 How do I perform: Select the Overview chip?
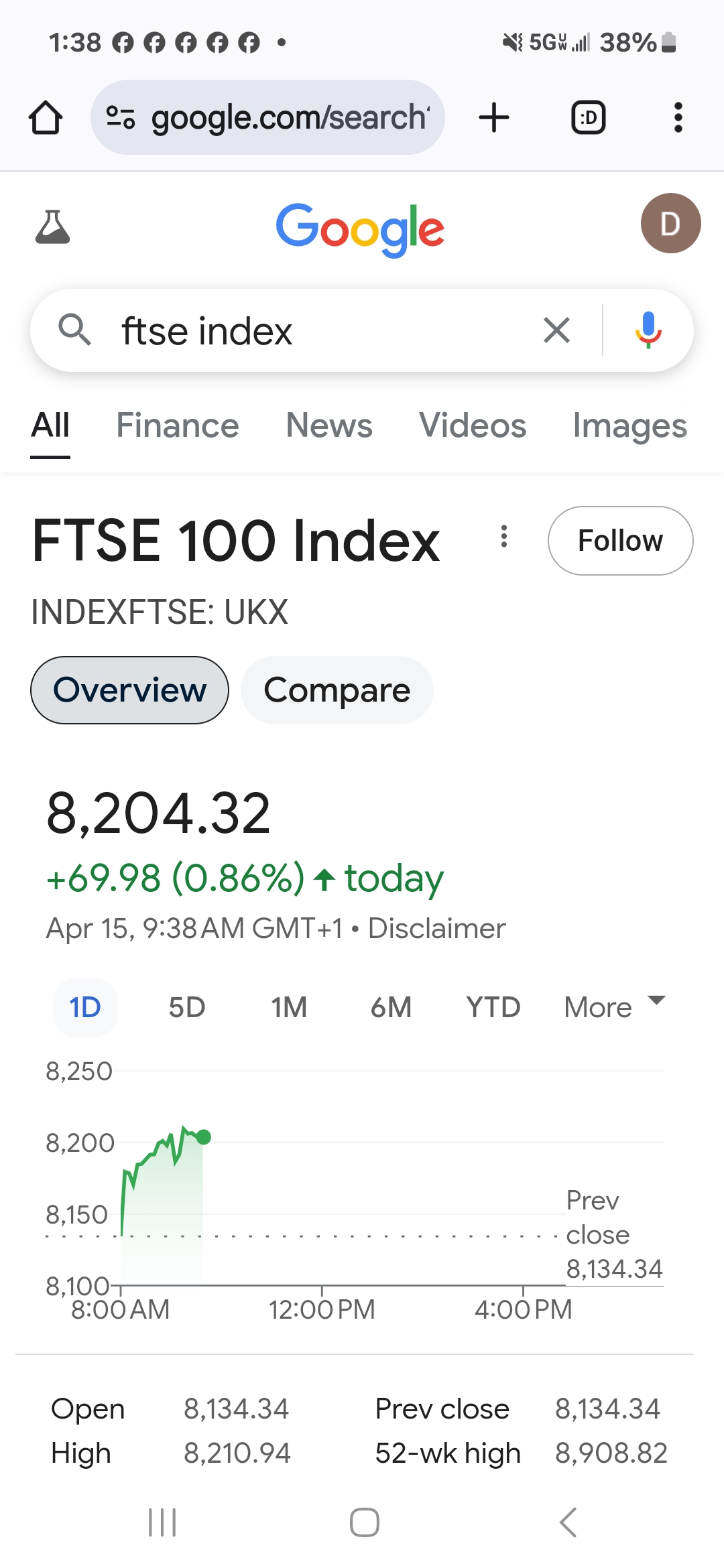point(129,690)
